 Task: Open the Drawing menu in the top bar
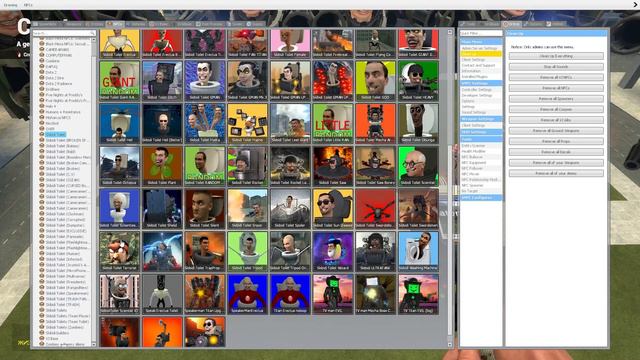pos(11,5)
